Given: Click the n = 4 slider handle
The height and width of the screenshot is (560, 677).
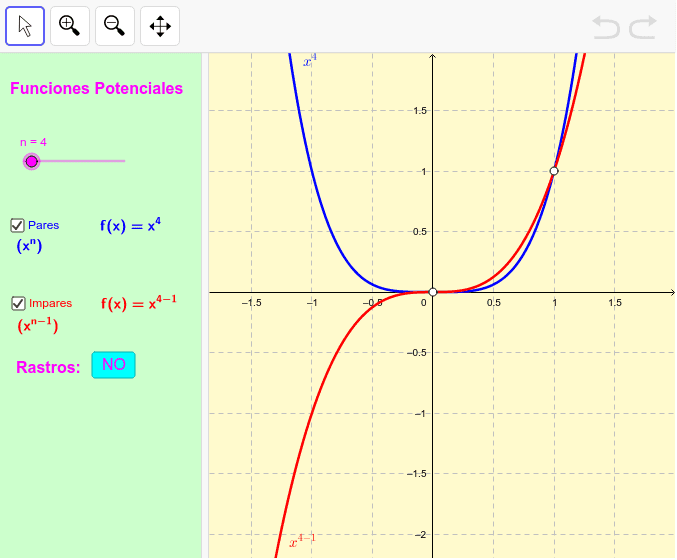Looking at the screenshot, I should click(x=32, y=161).
